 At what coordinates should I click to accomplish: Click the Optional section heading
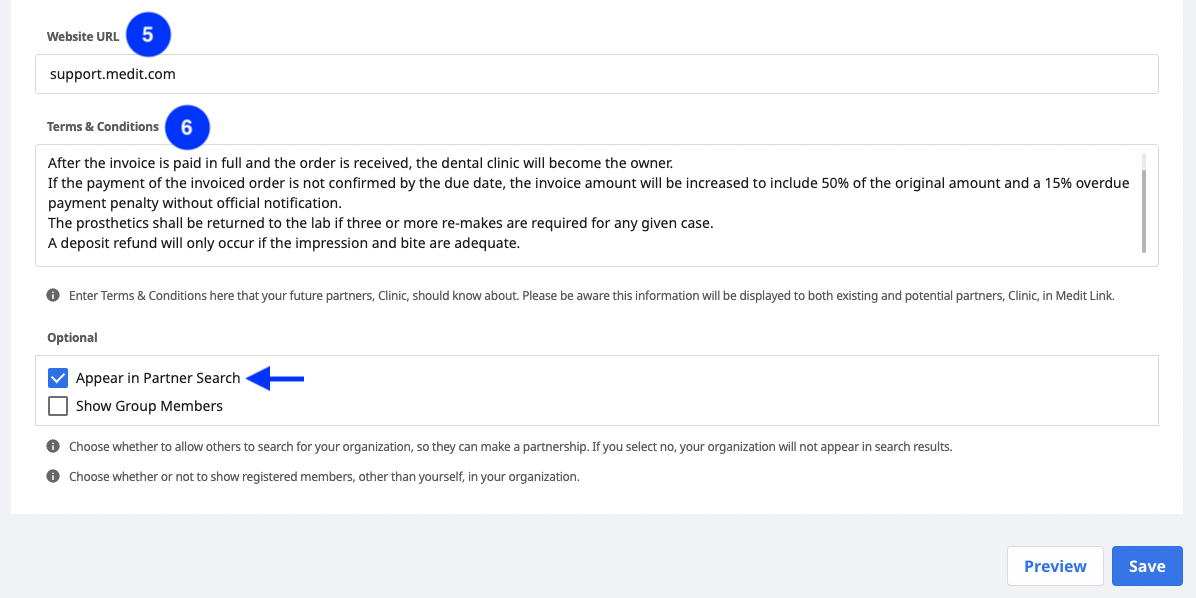[72, 337]
